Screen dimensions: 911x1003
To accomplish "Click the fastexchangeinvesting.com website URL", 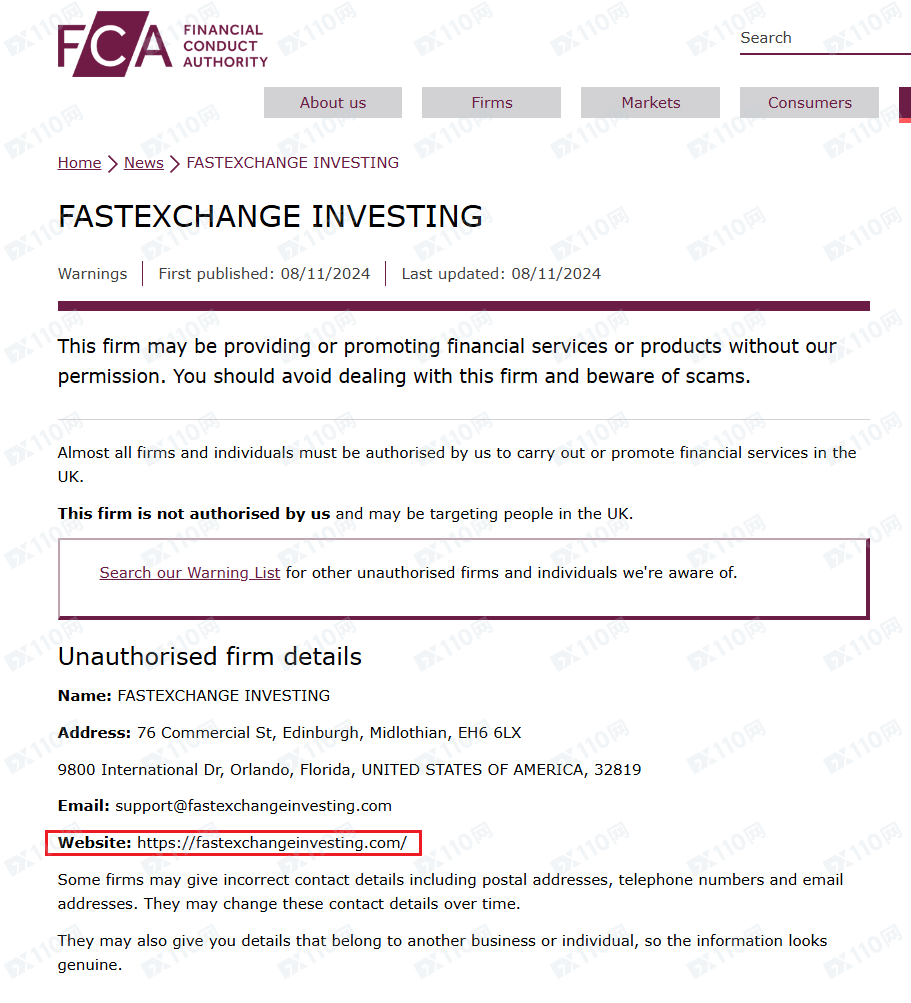I will (x=272, y=843).
